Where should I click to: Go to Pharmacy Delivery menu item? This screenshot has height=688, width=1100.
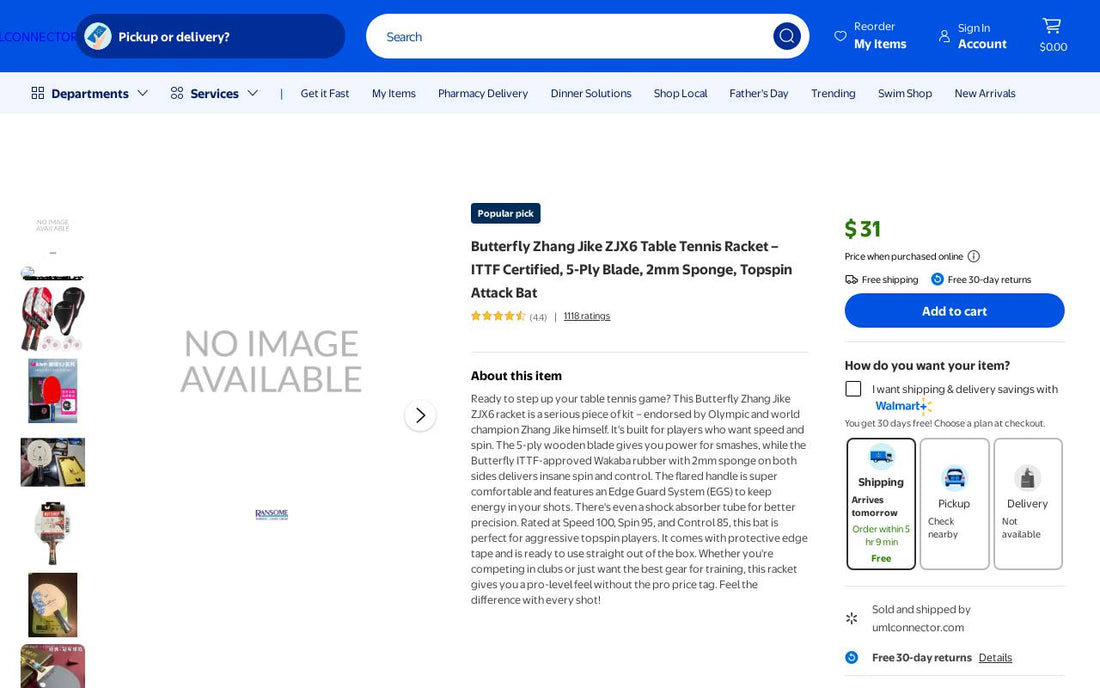click(483, 93)
